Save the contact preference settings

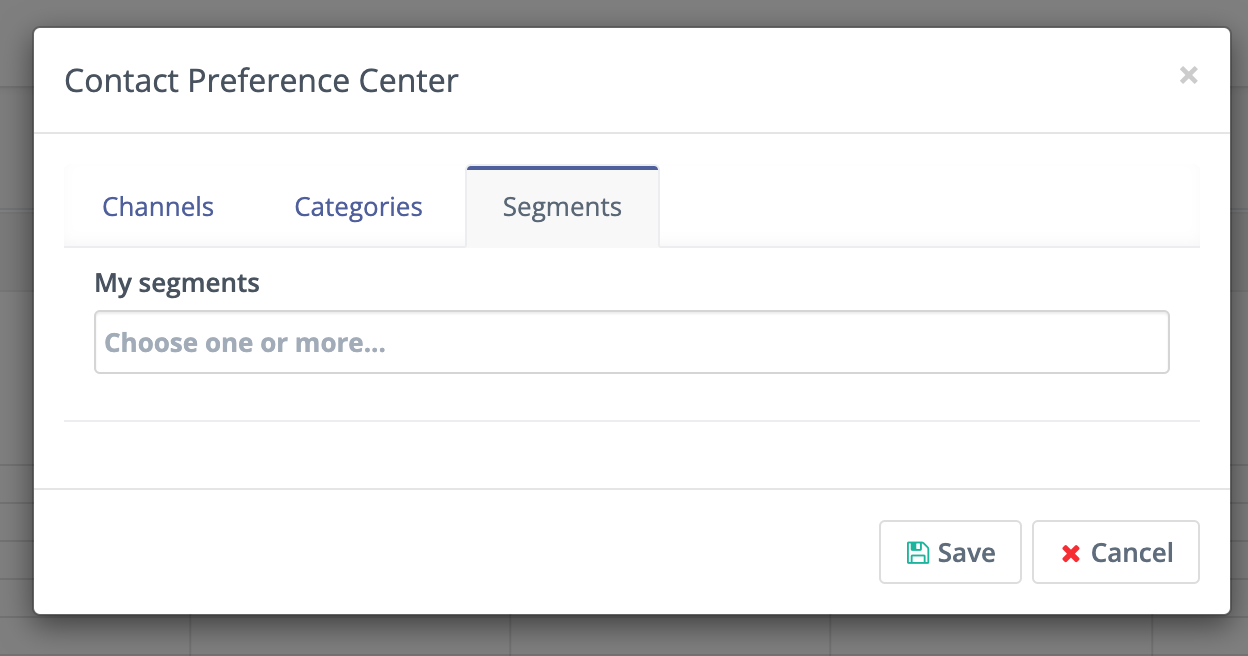[950, 552]
